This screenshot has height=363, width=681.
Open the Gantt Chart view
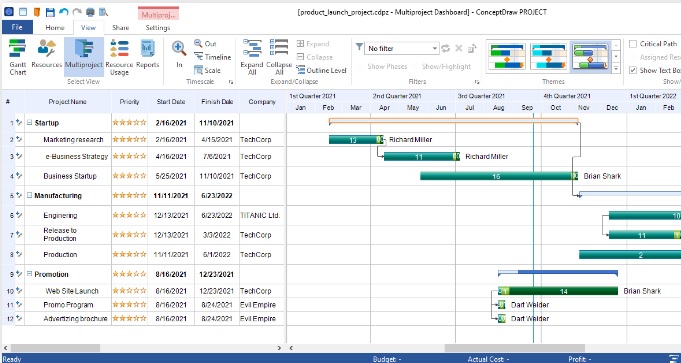click(x=17, y=57)
